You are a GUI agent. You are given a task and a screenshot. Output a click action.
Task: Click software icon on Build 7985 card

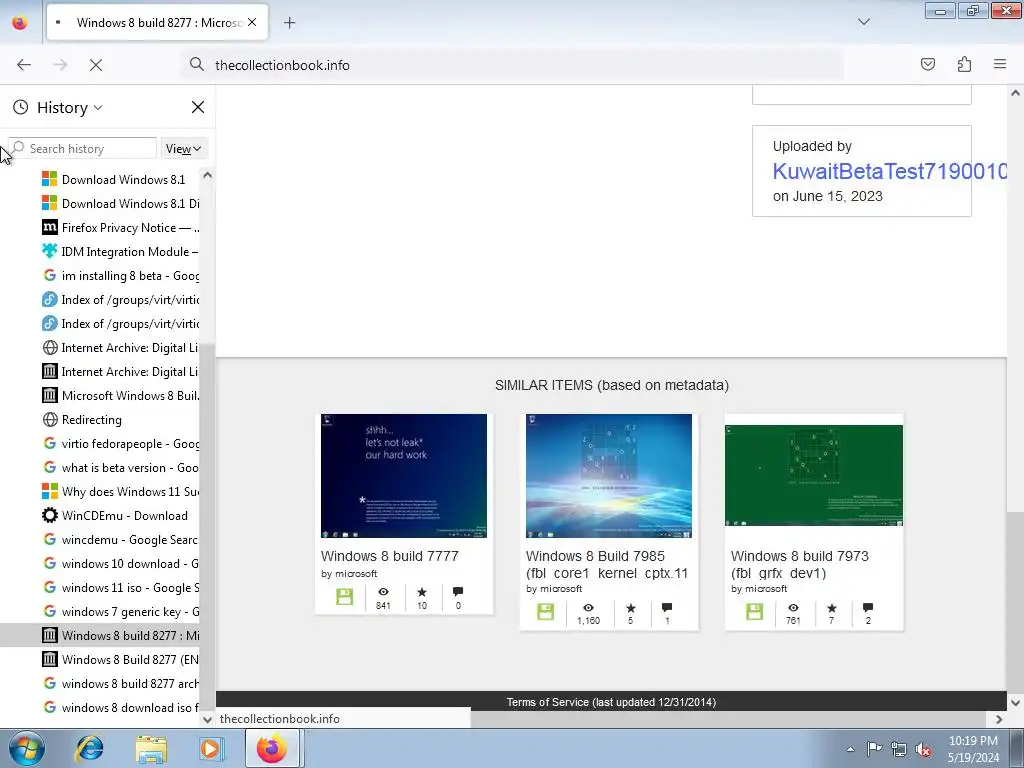tap(545, 612)
